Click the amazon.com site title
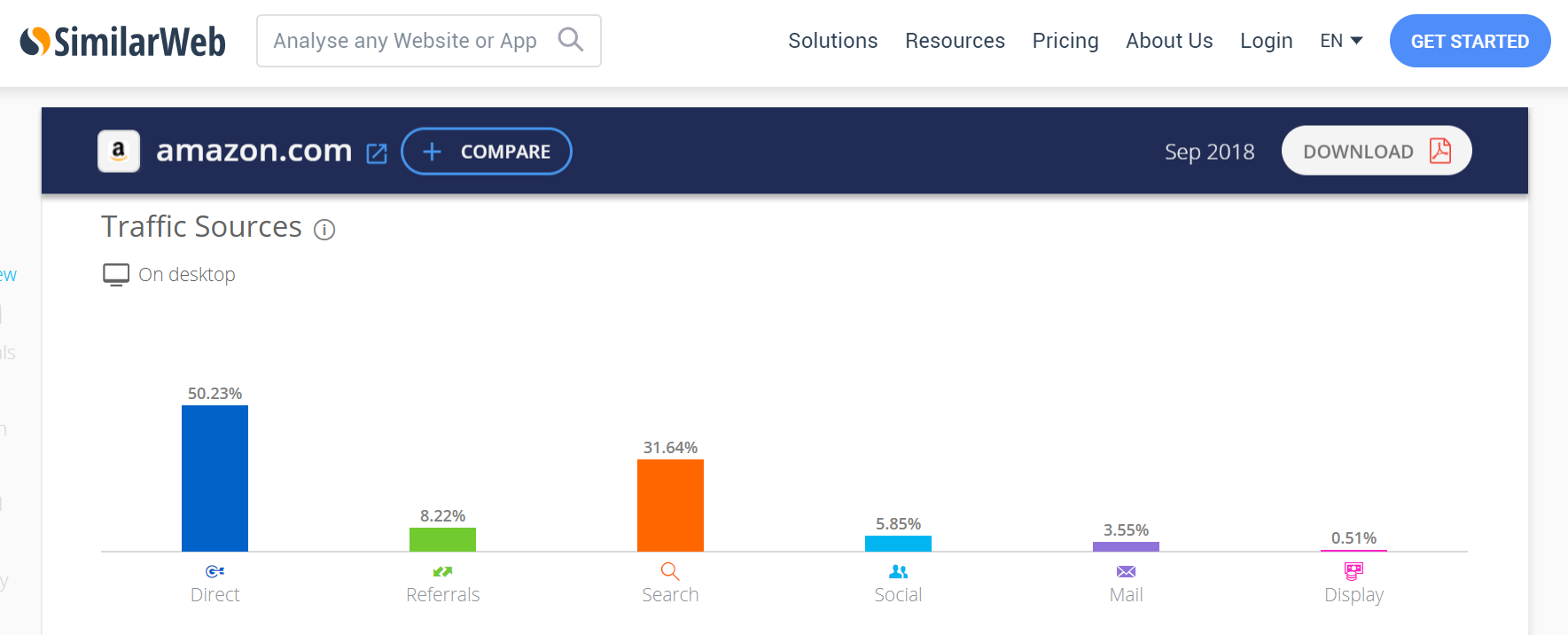 254,151
